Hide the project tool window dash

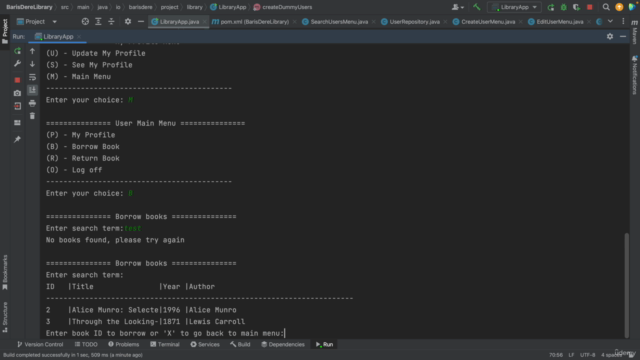(x=141, y=21)
